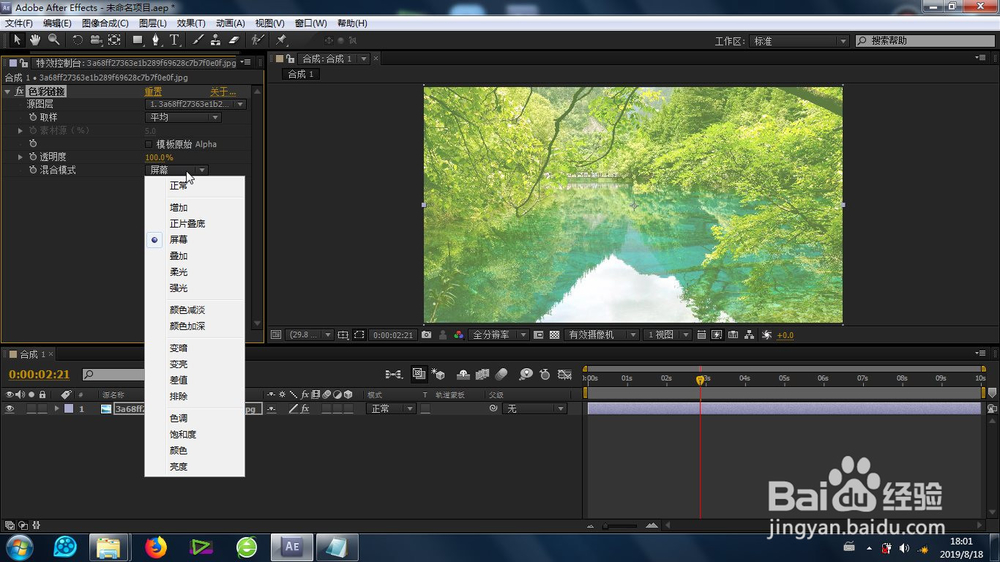Click the 100.0% opacity value
1000x562 pixels.
point(159,157)
